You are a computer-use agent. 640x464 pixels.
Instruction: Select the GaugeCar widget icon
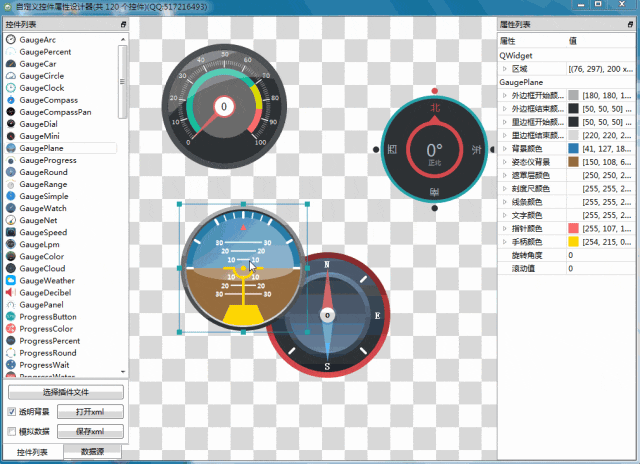11,64
